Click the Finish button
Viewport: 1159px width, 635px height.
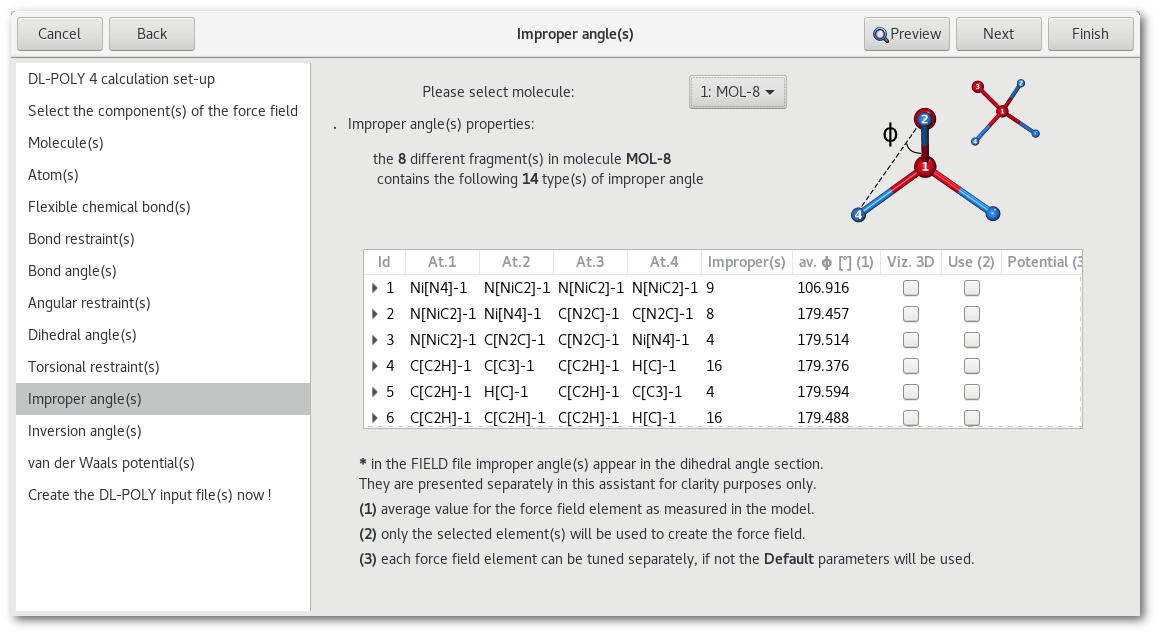(x=1090, y=34)
